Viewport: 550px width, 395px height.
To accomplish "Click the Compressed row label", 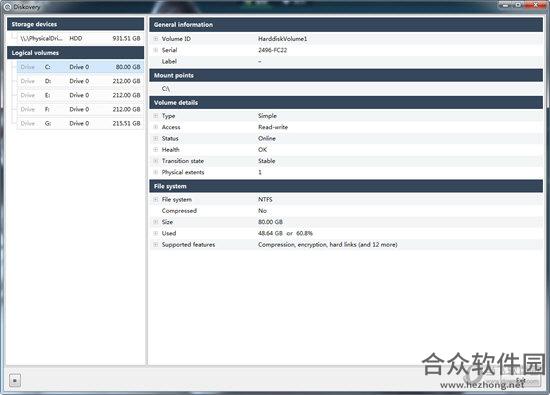I will coord(179,210).
